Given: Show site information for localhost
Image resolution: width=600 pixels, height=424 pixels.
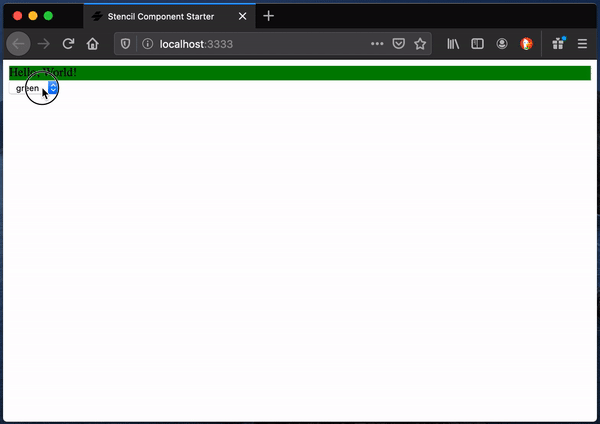Looking at the screenshot, I should (147, 44).
